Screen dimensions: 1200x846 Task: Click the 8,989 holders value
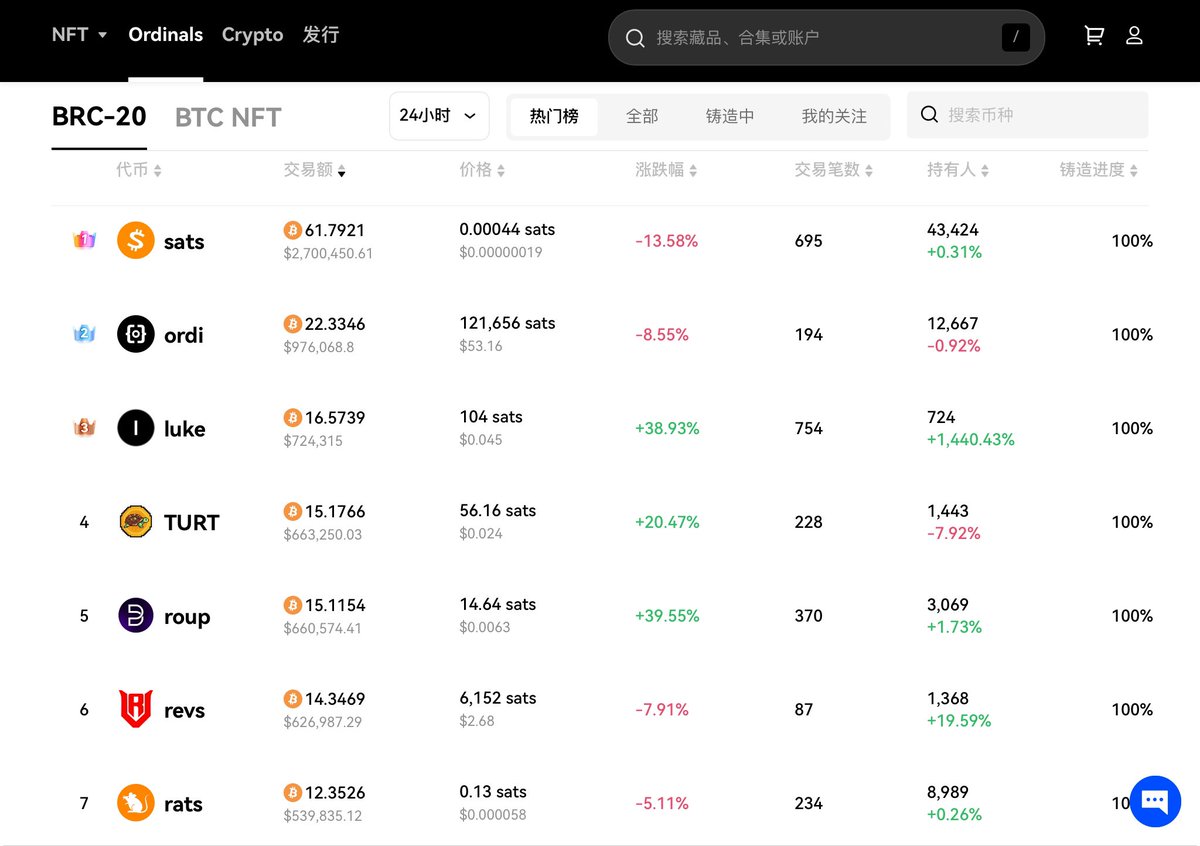pos(947,792)
